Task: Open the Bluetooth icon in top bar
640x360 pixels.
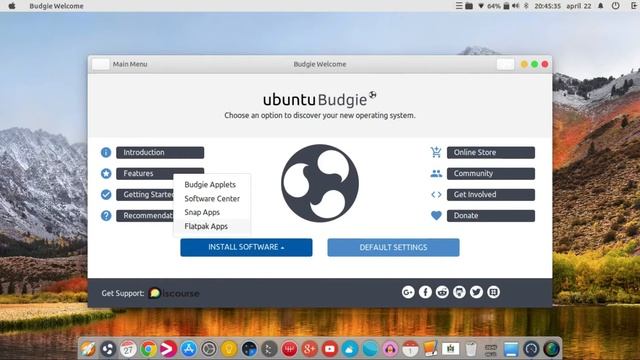Action: pos(526,6)
